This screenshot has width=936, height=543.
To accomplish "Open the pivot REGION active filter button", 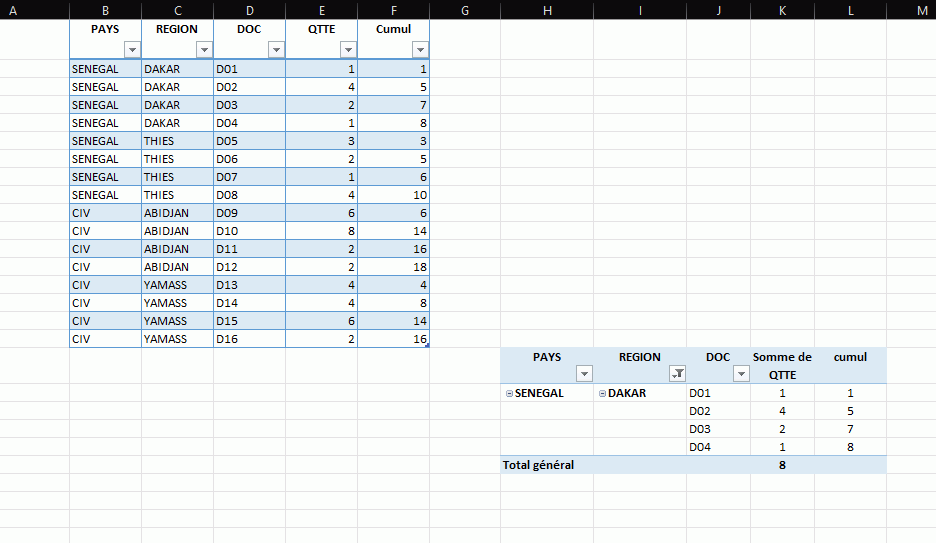I will click(x=678, y=374).
